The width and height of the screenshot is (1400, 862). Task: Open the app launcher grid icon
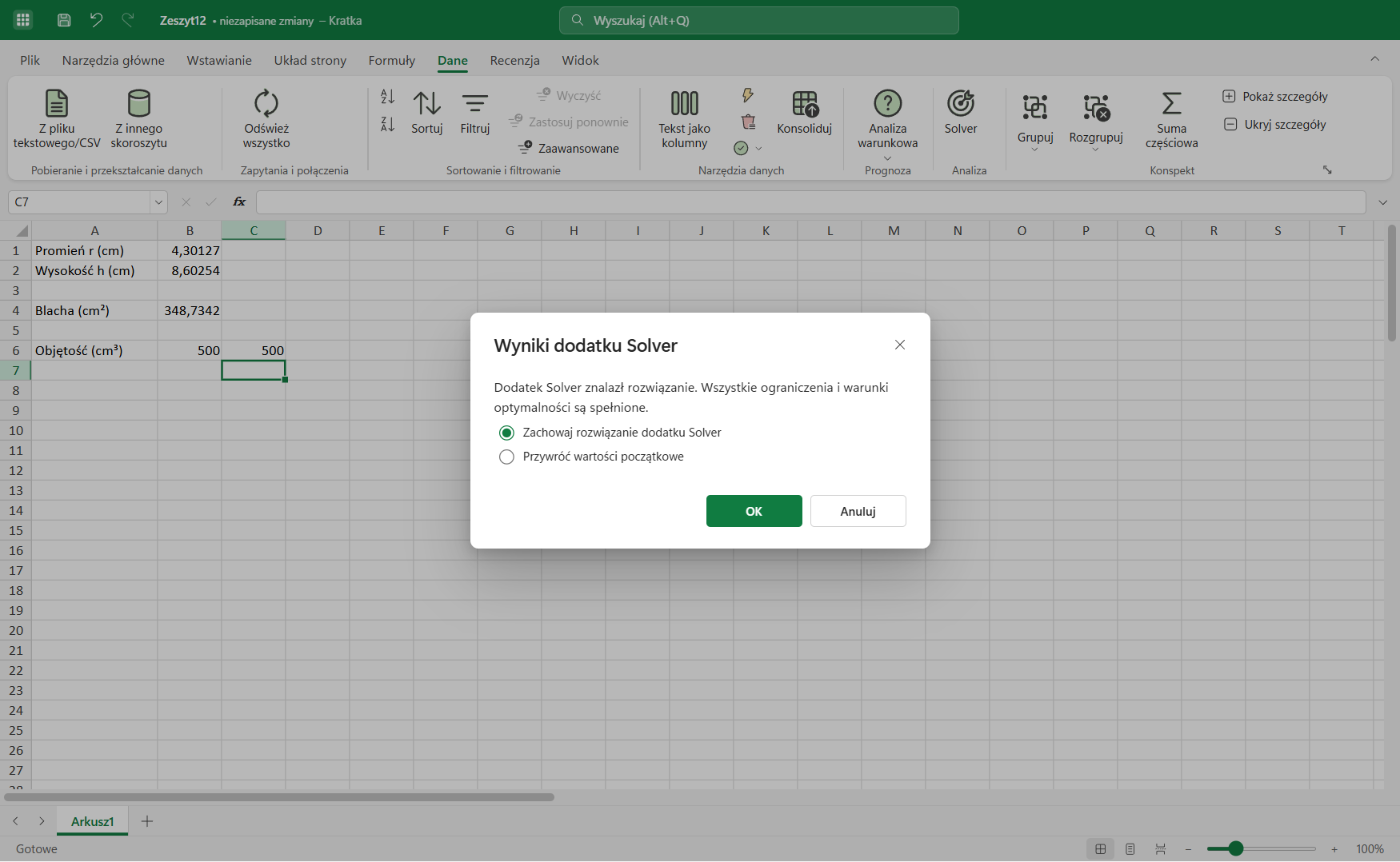(x=23, y=20)
